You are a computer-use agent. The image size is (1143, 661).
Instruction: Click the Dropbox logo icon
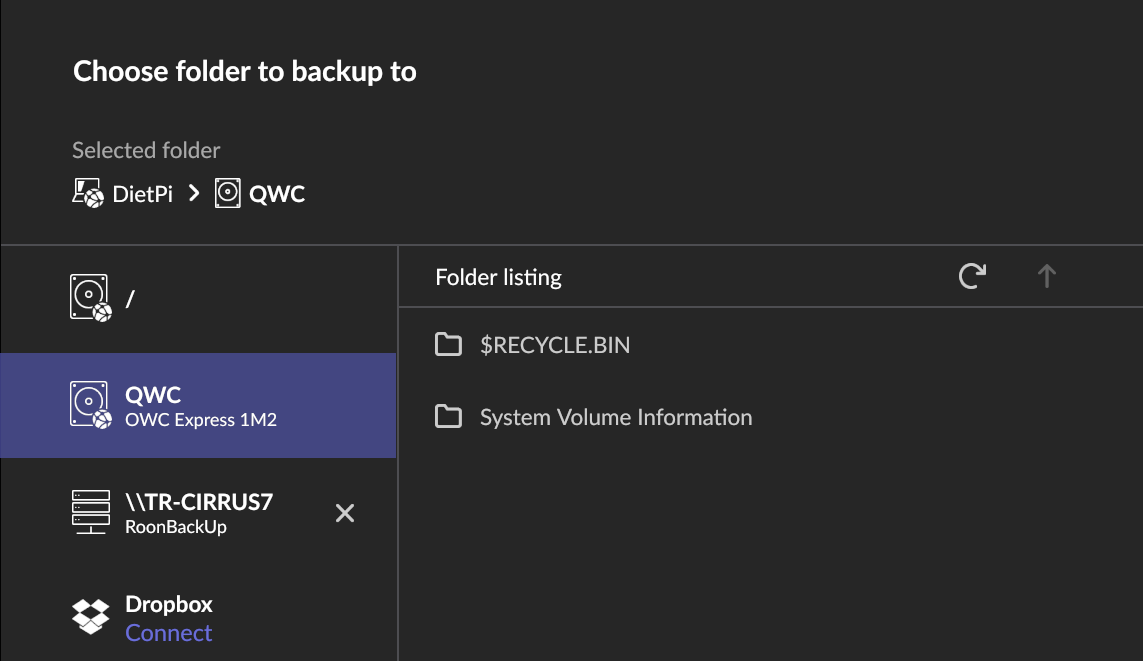[x=90, y=617]
